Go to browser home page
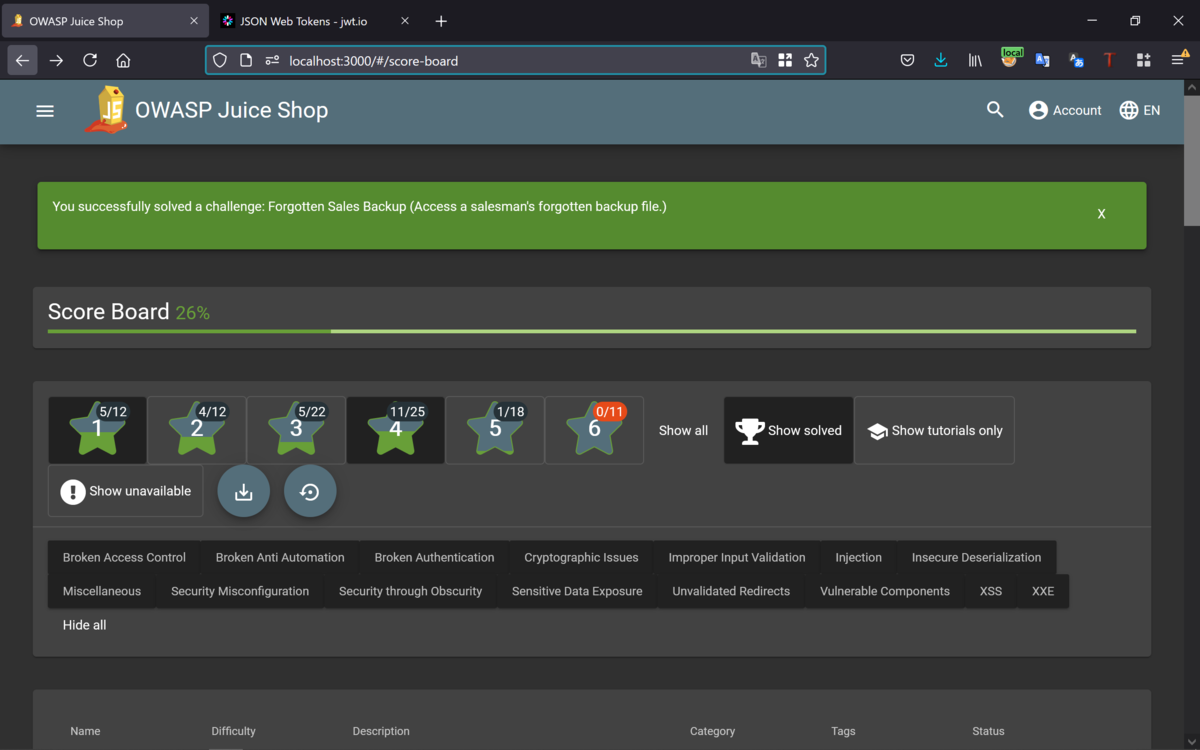The image size is (1200, 750). [x=123, y=60]
